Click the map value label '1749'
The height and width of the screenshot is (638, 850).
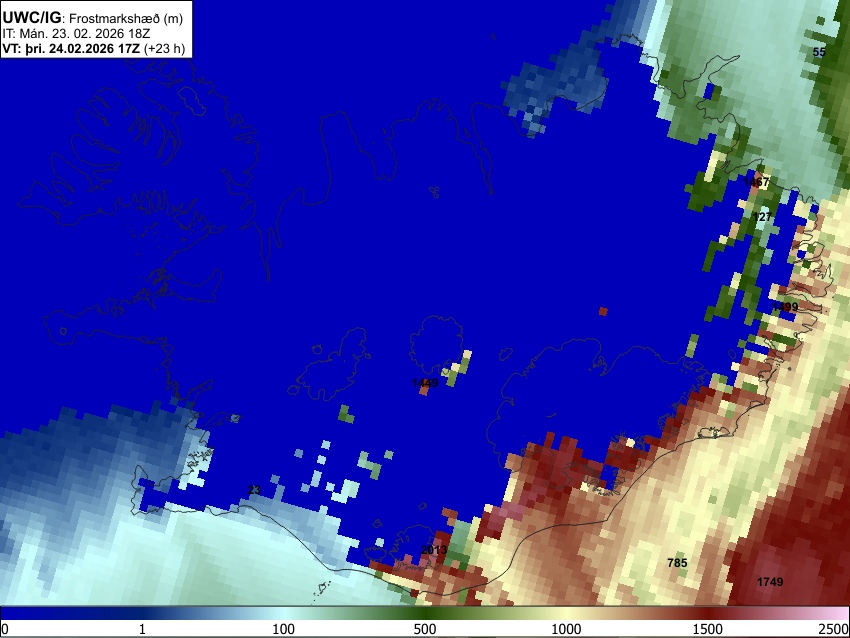(770, 582)
